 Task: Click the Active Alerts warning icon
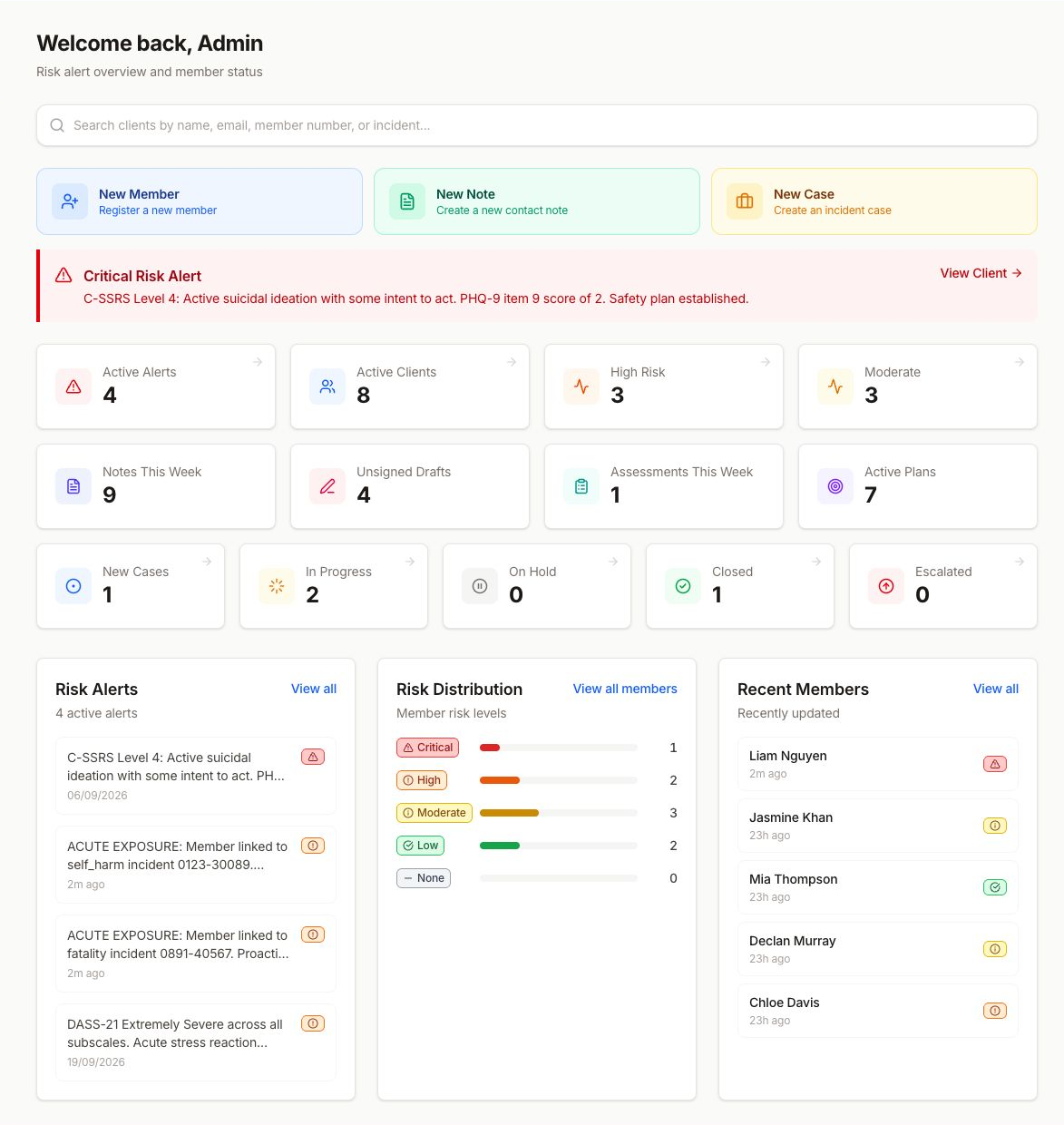pyautogui.click(x=73, y=386)
